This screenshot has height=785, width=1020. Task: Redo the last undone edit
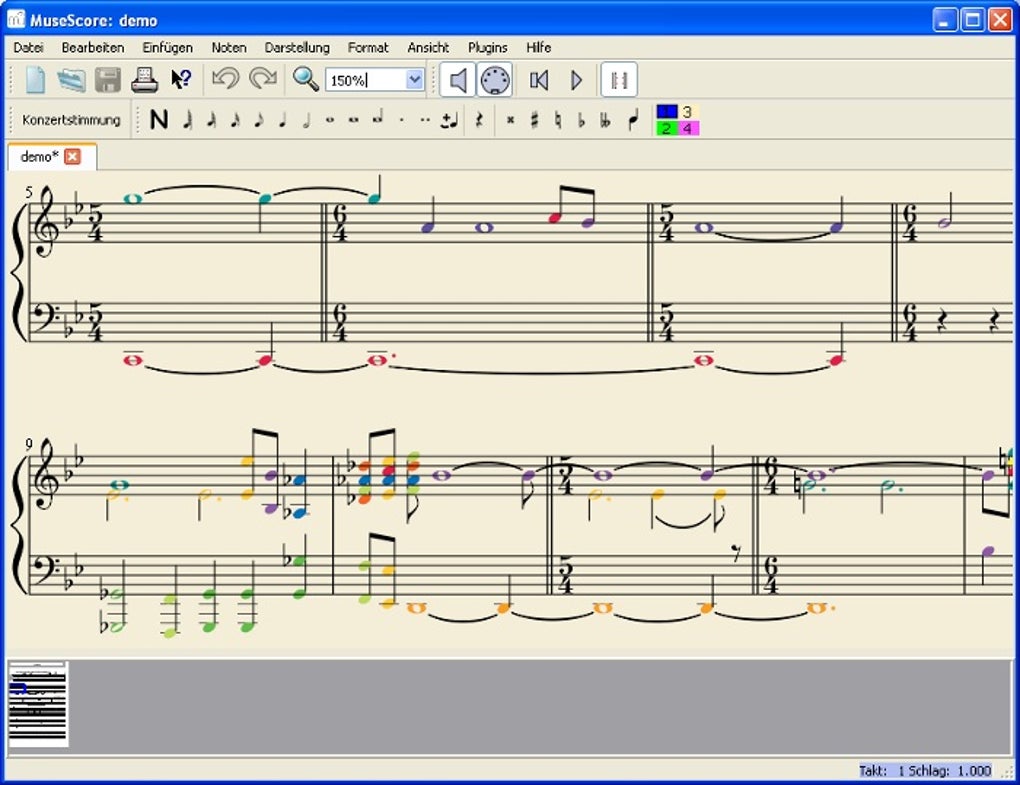coord(263,79)
